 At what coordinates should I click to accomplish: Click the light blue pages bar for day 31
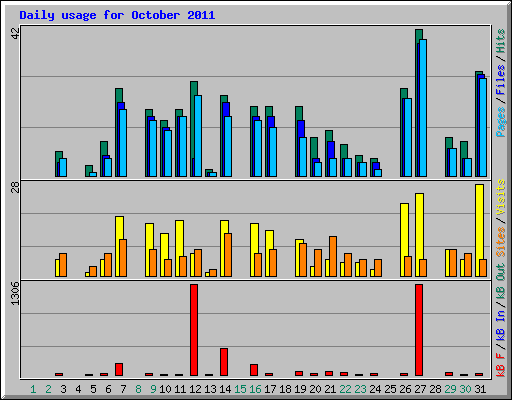483,127
